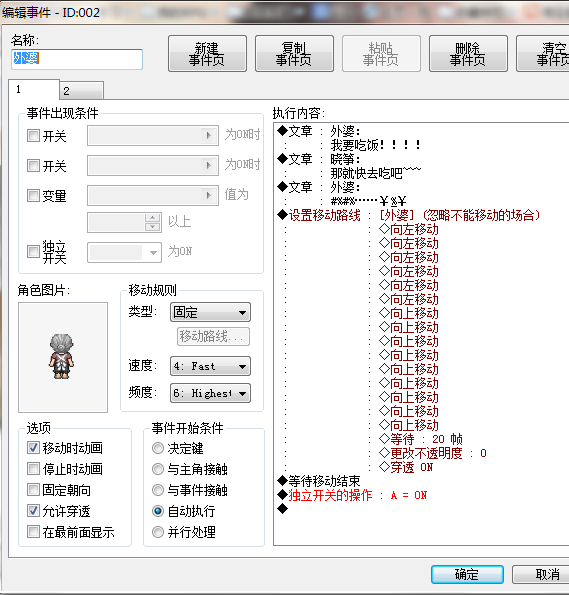Select the 独立开关的操作: A = ON line
This screenshot has height=595, width=569.
point(352,495)
